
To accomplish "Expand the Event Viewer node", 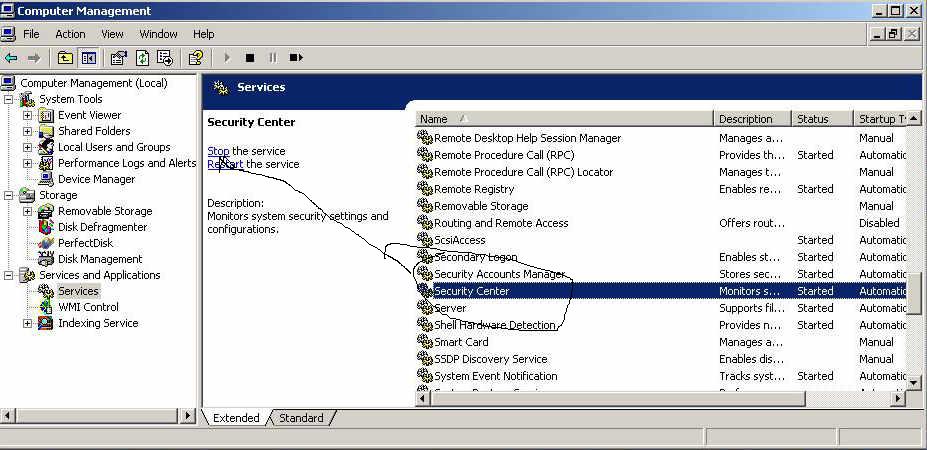I will coord(27,115).
